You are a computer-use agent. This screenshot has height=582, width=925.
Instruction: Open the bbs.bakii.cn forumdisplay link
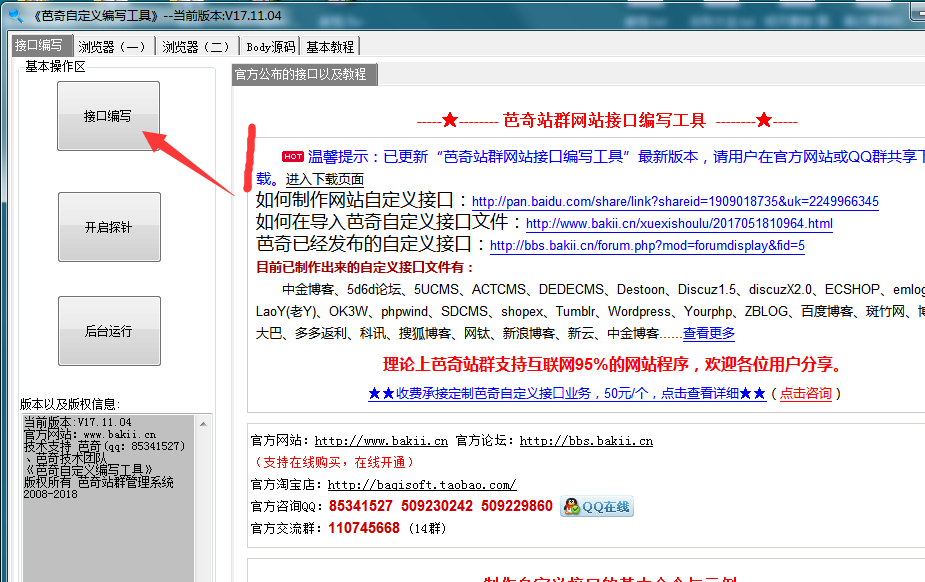click(647, 245)
